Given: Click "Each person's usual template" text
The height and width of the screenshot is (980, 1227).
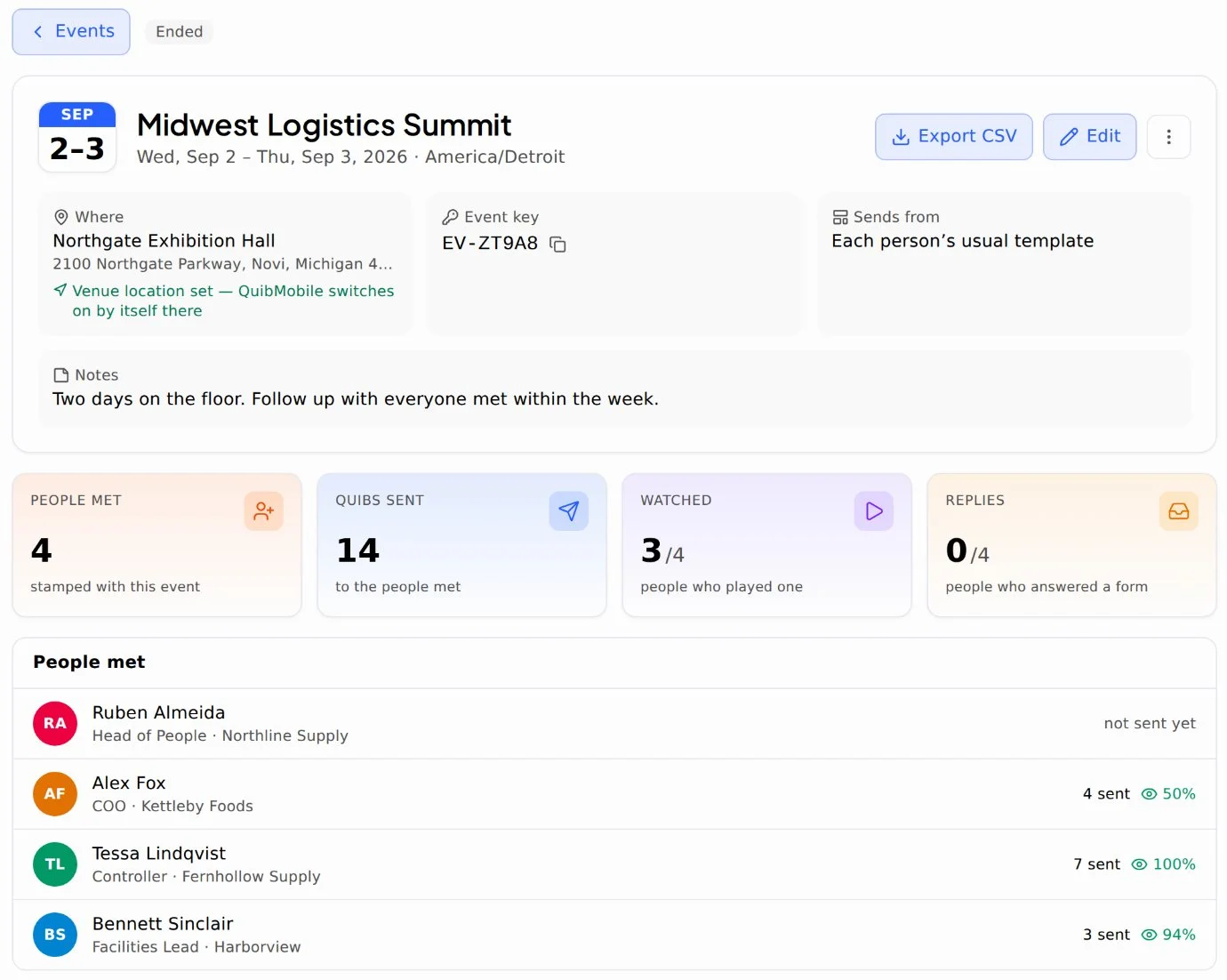Looking at the screenshot, I should point(963,241).
